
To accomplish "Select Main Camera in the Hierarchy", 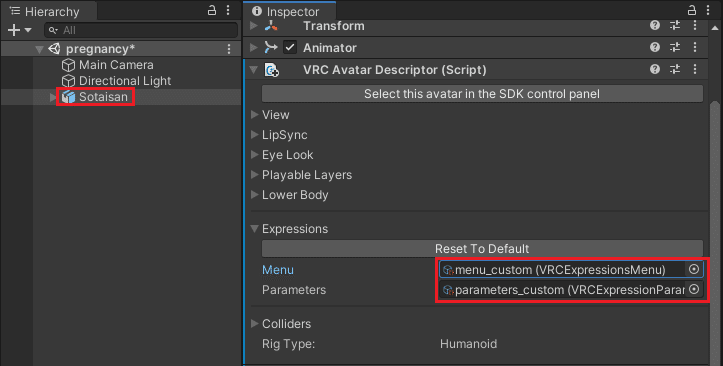I will (x=116, y=65).
